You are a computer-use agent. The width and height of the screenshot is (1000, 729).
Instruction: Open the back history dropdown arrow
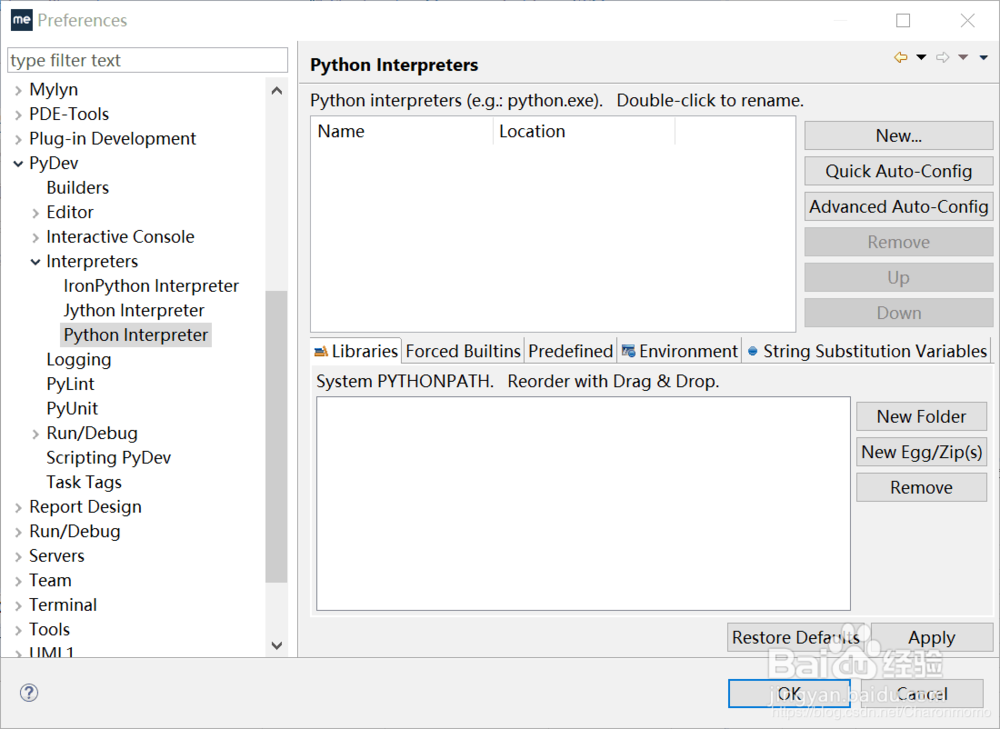[921, 58]
